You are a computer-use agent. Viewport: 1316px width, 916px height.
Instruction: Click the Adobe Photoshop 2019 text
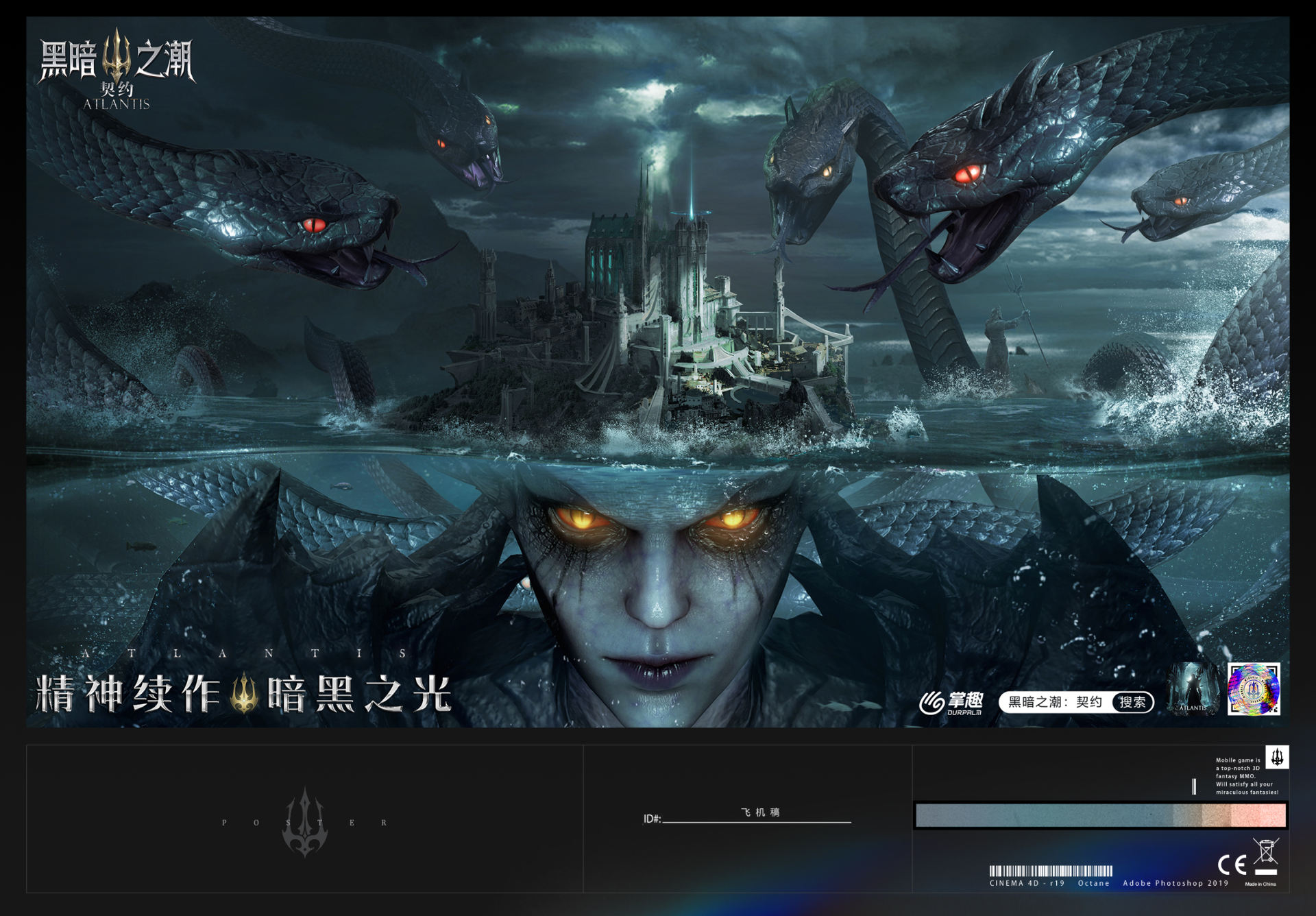click(1175, 883)
